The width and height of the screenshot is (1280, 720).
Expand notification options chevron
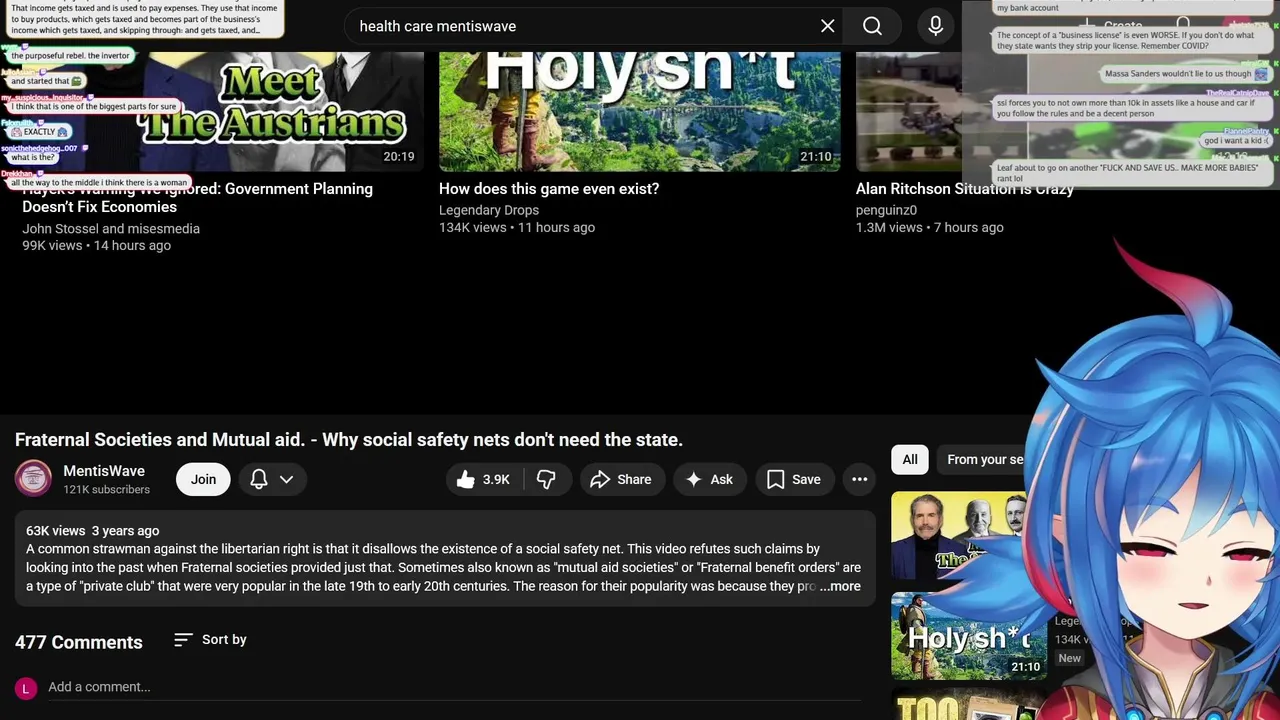point(286,480)
